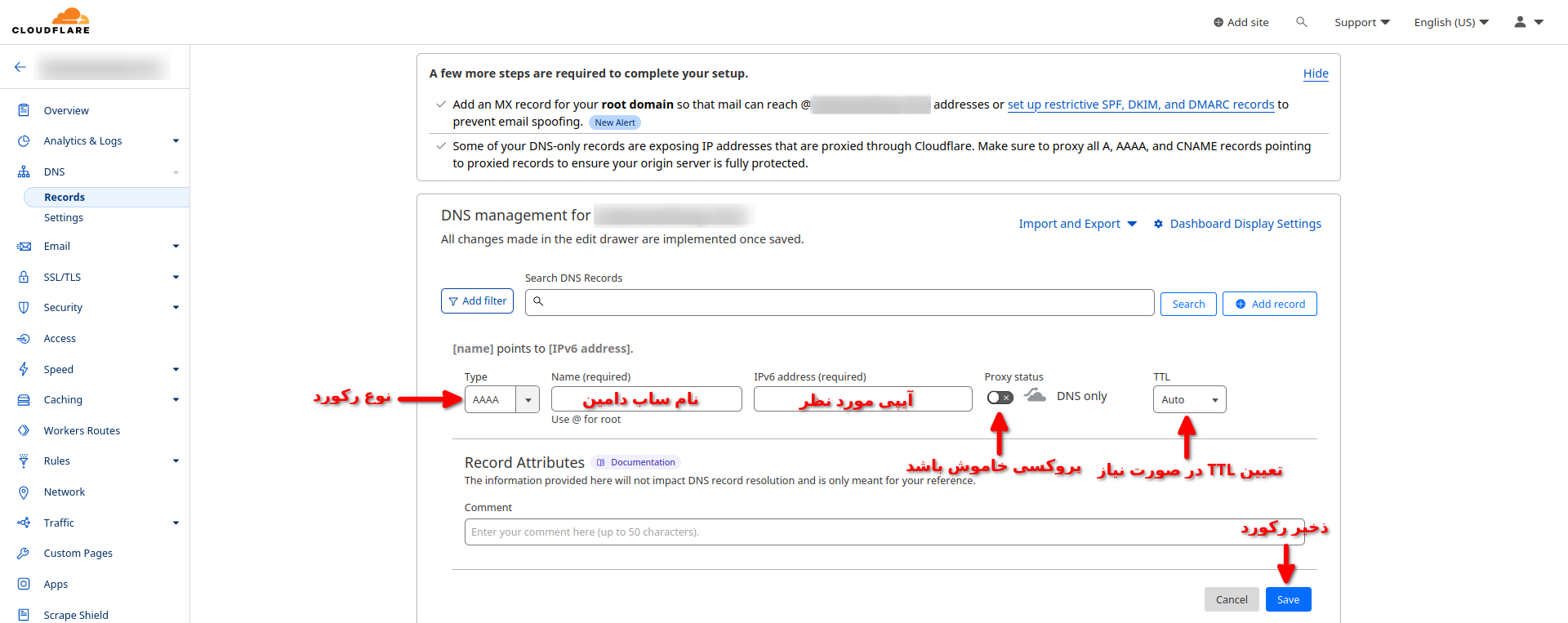Viewport: 1568px width, 623px height.
Task: Click the New Alert badge
Action: pos(615,122)
